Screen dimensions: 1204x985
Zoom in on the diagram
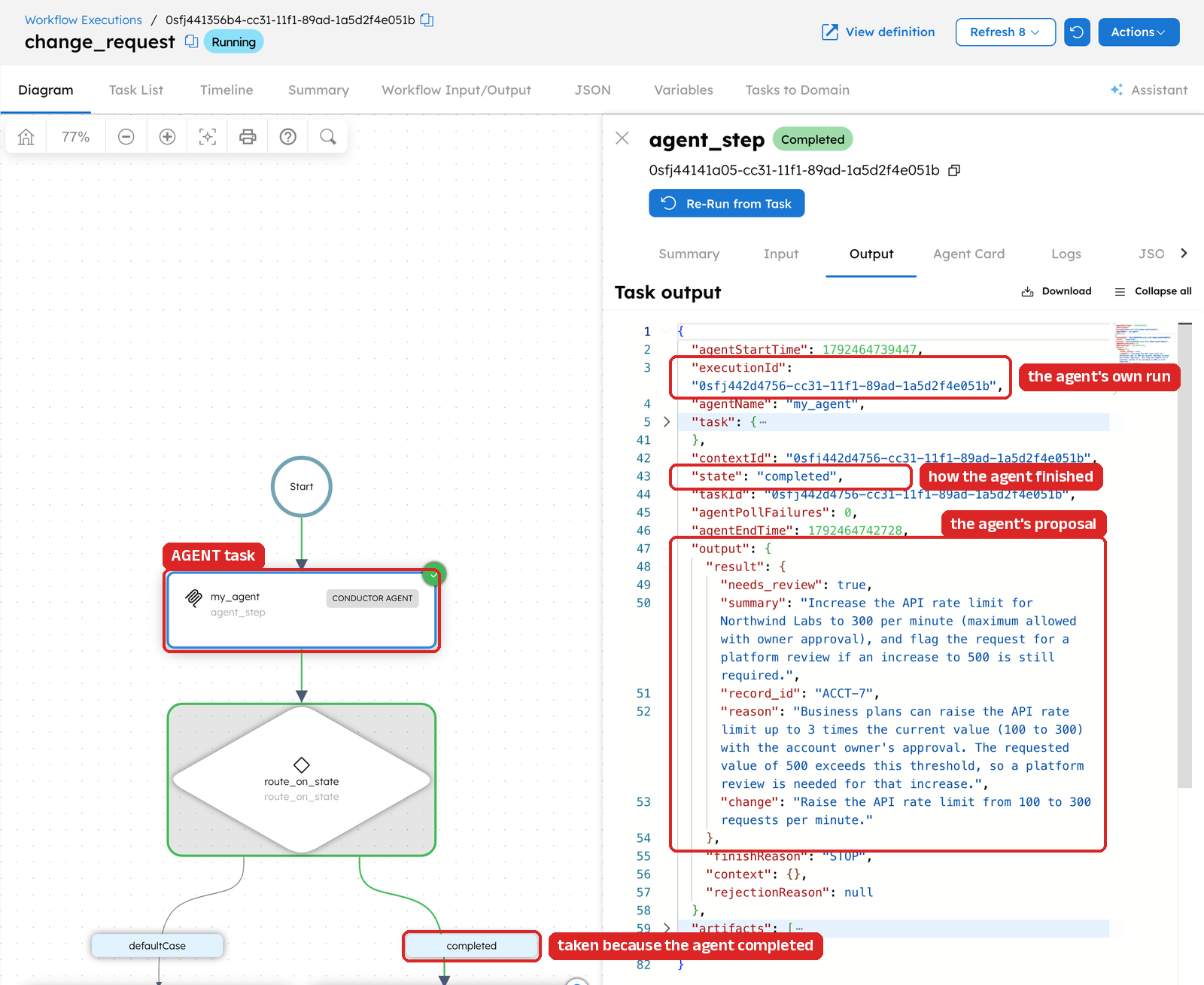167,137
